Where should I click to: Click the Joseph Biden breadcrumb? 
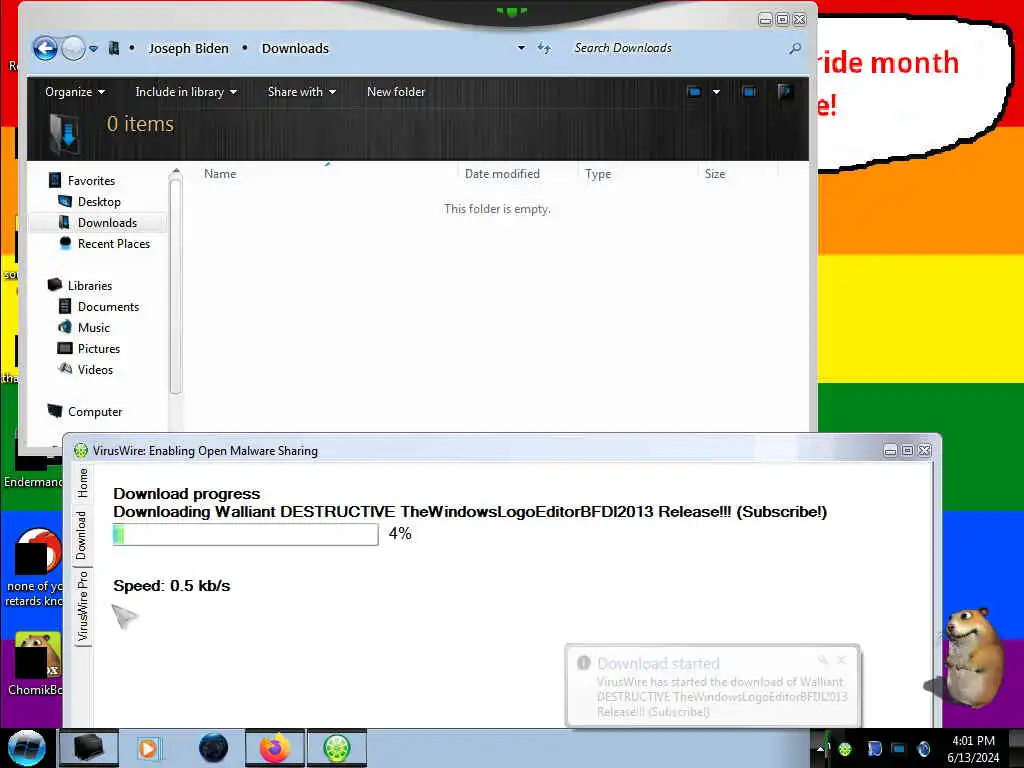[188, 48]
